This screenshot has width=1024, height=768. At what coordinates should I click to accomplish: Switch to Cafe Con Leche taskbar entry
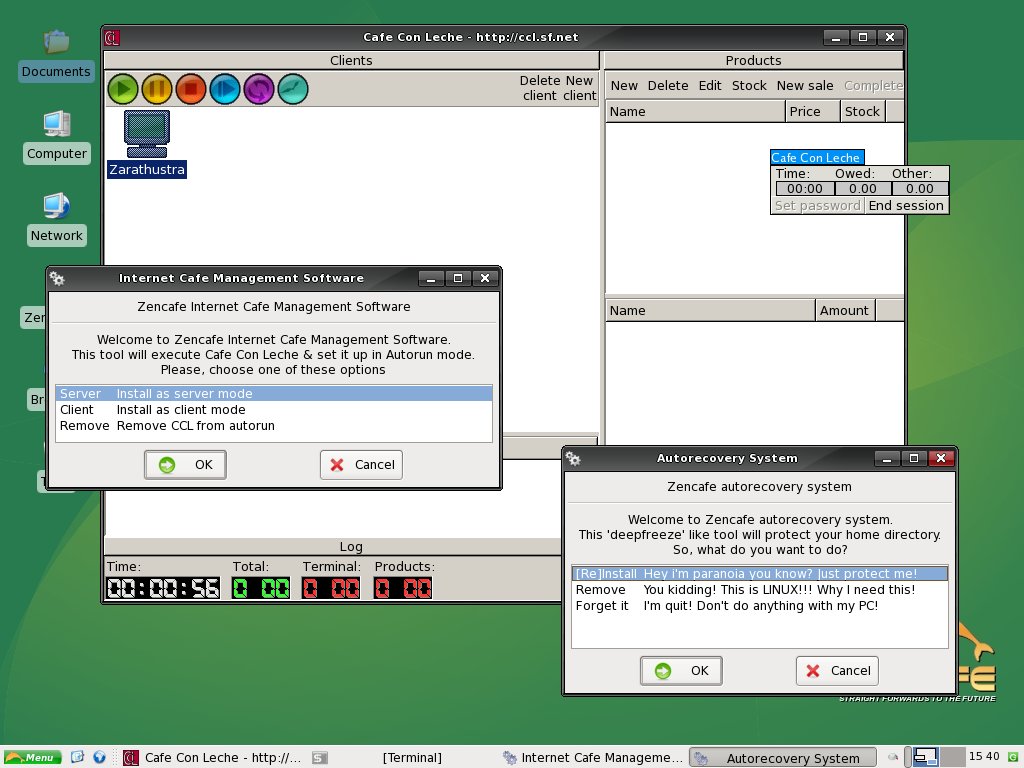212,758
